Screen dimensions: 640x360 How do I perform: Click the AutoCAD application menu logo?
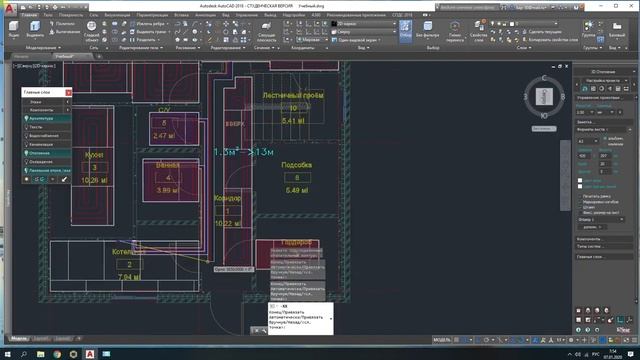point(10,8)
